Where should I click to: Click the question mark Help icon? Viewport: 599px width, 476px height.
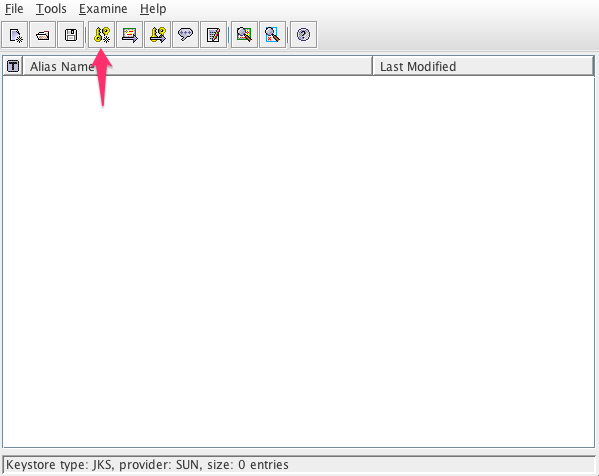coord(303,35)
